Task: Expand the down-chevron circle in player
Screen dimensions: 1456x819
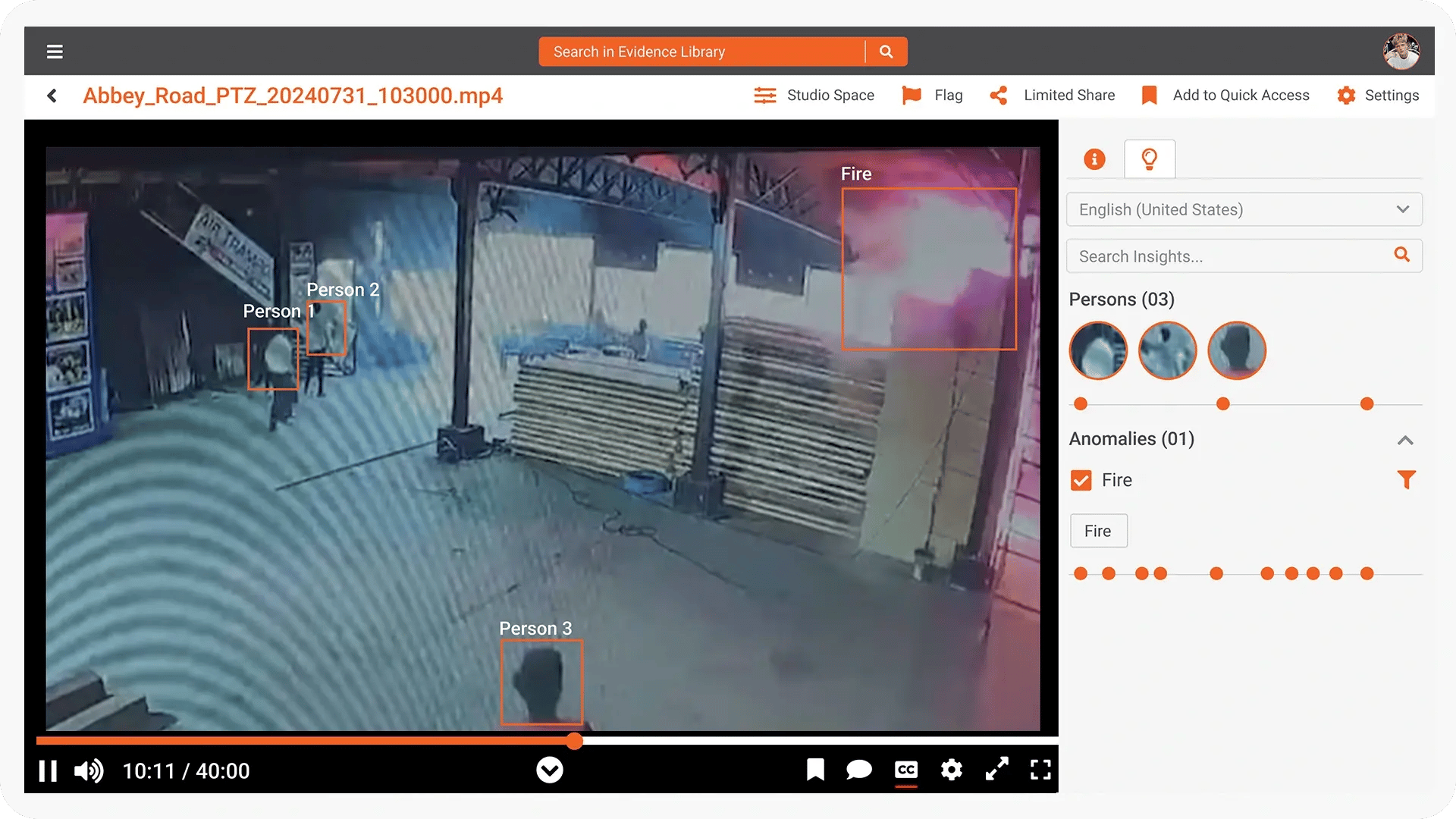Action: [x=550, y=770]
